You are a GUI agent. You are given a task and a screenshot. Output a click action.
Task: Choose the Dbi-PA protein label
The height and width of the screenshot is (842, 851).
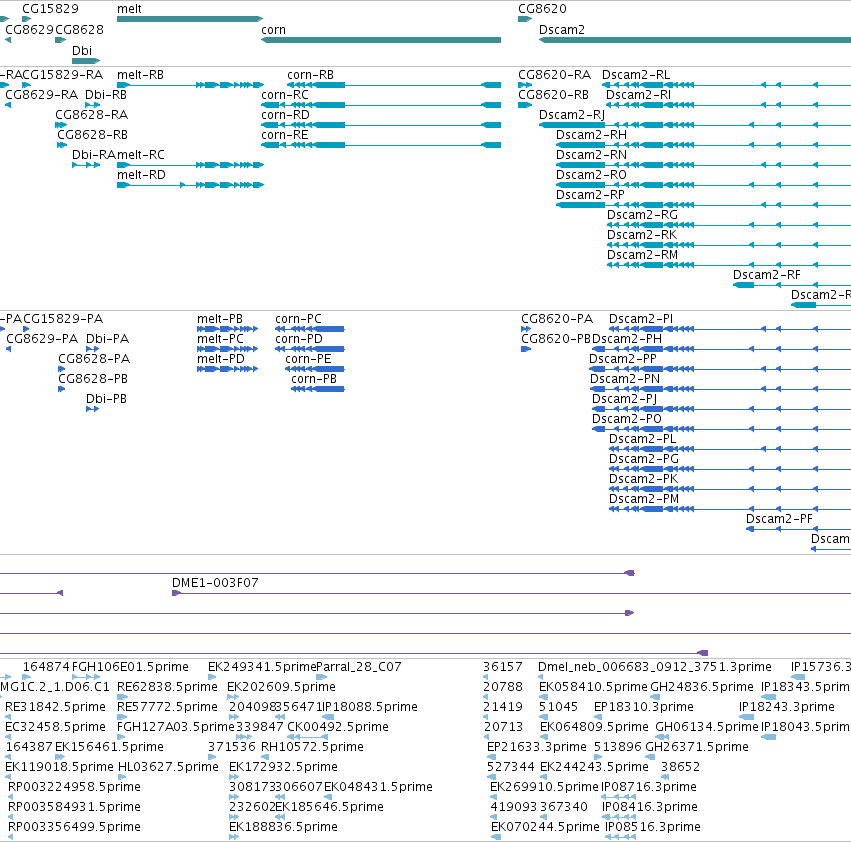coord(107,339)
